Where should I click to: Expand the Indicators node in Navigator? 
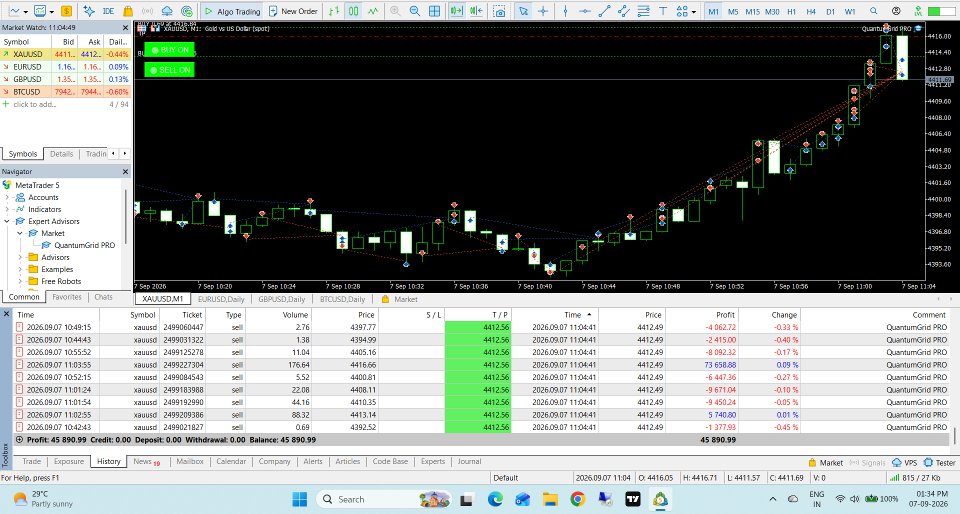(7, 209)
